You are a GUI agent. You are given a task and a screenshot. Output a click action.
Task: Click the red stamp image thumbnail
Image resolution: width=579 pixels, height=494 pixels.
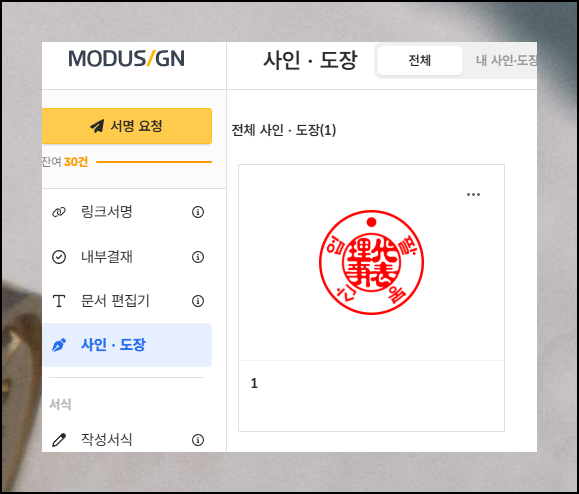tap(371, 263)
